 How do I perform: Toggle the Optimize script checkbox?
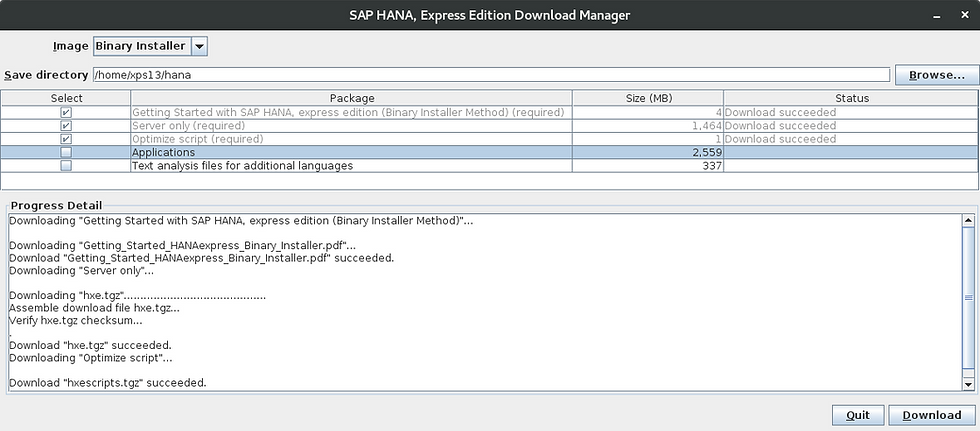coord(66,139)
